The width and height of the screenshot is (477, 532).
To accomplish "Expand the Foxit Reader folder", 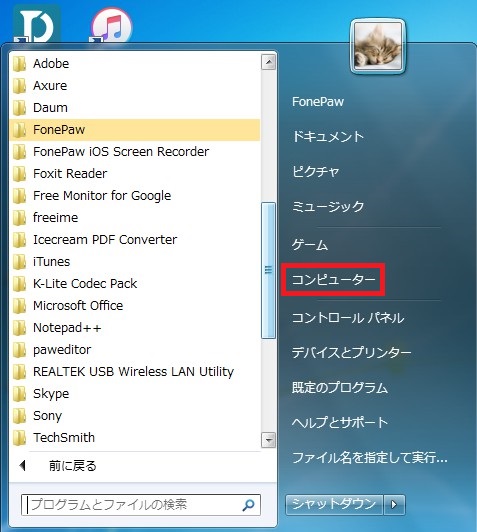I will (x=70, y=174).
